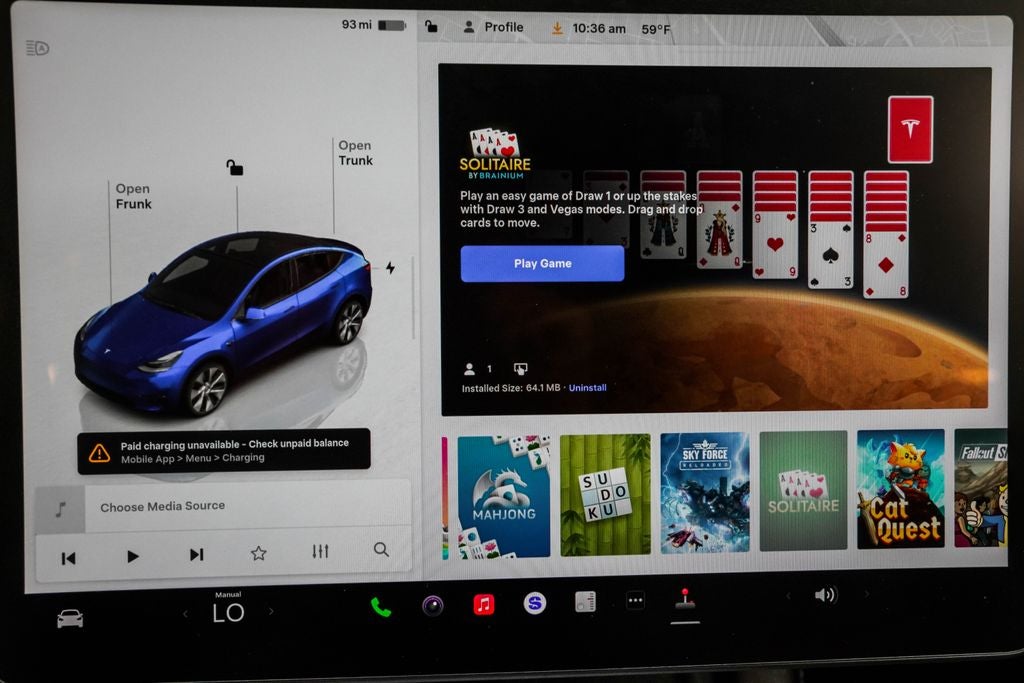The image size is (1024, 683).
Task: Open car controls menu
Action: (70, 618)
